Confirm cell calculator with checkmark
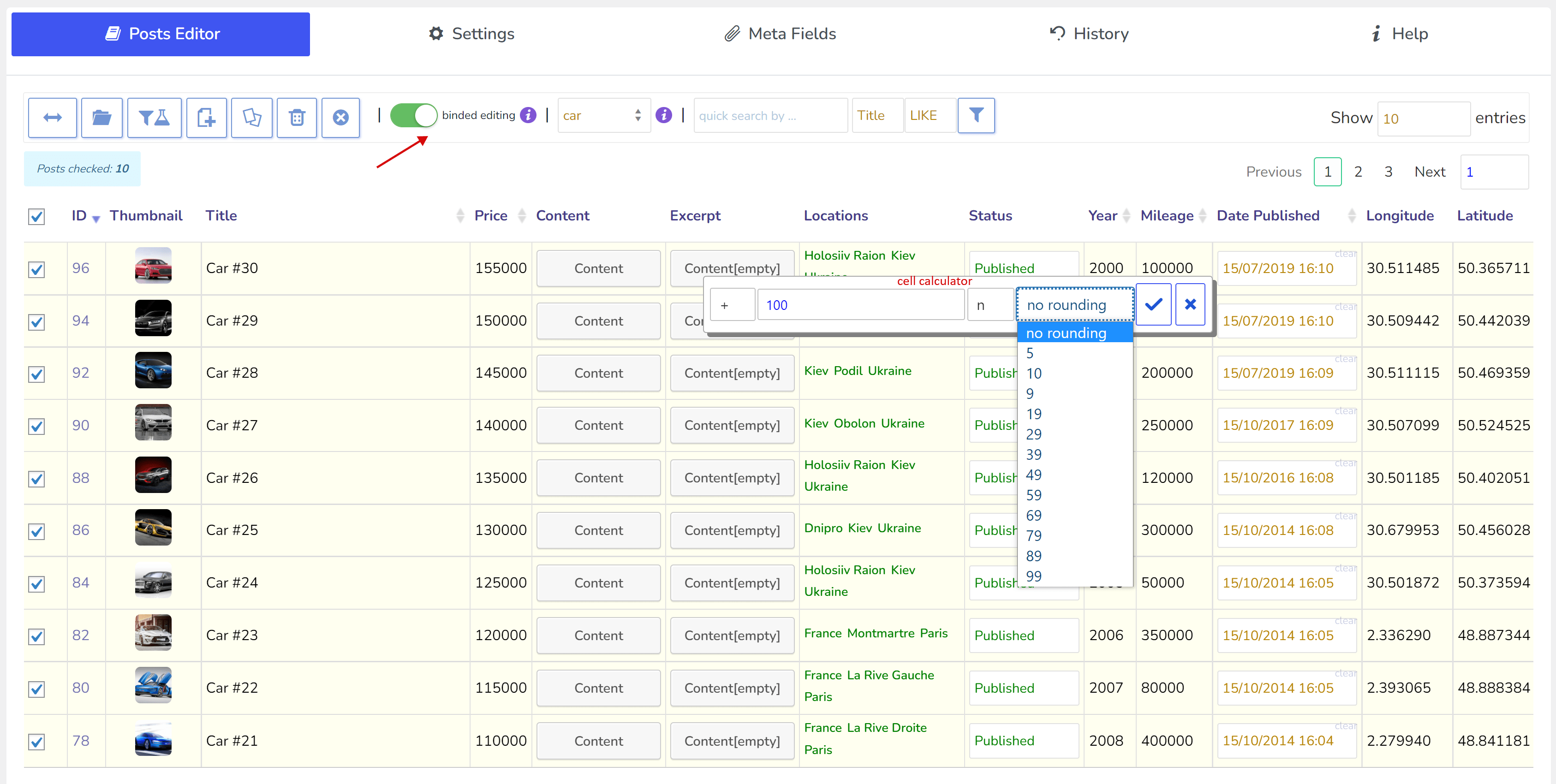 coord(1153,304)
